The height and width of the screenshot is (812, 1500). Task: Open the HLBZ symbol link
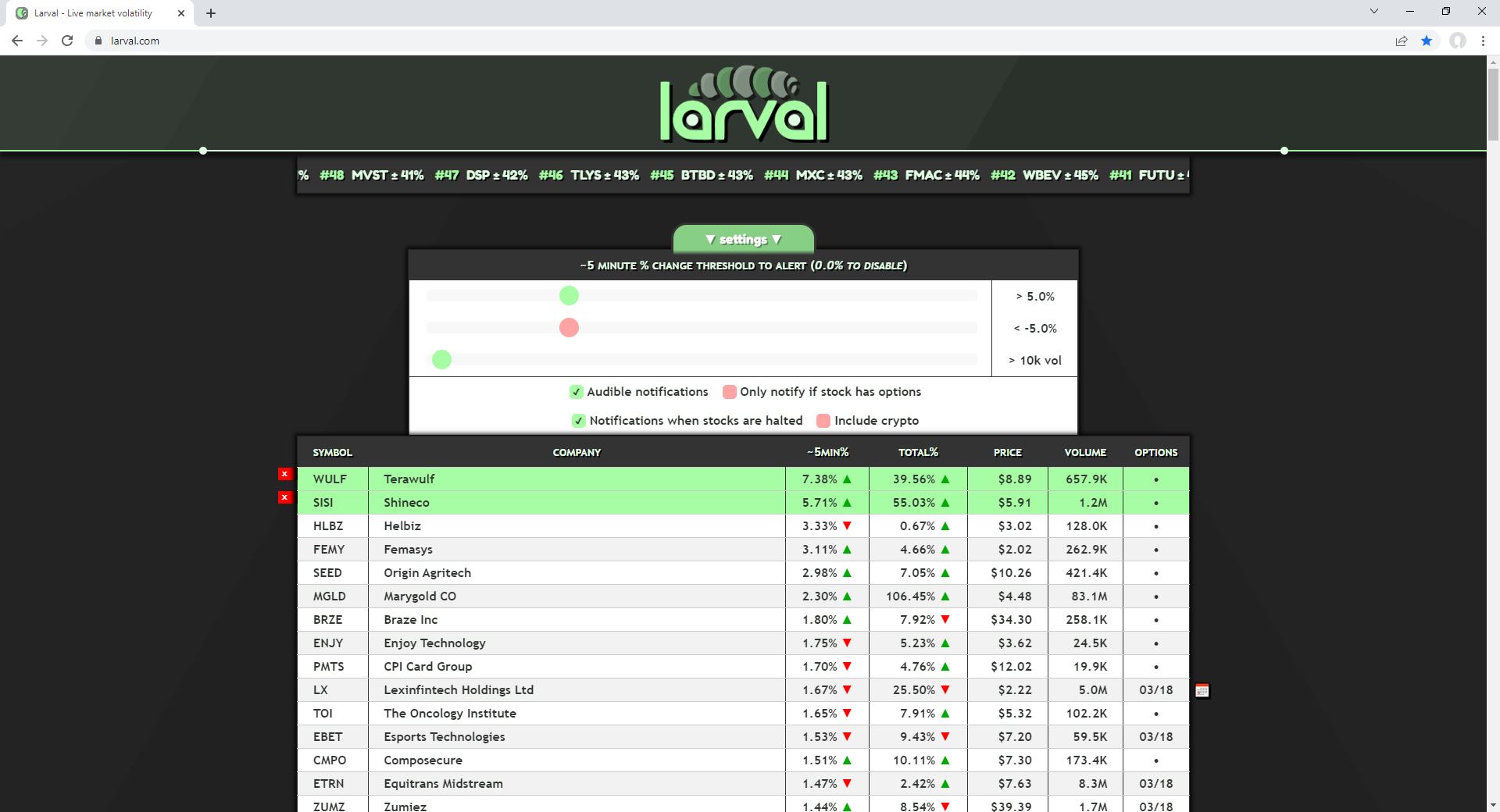(328, 526)
